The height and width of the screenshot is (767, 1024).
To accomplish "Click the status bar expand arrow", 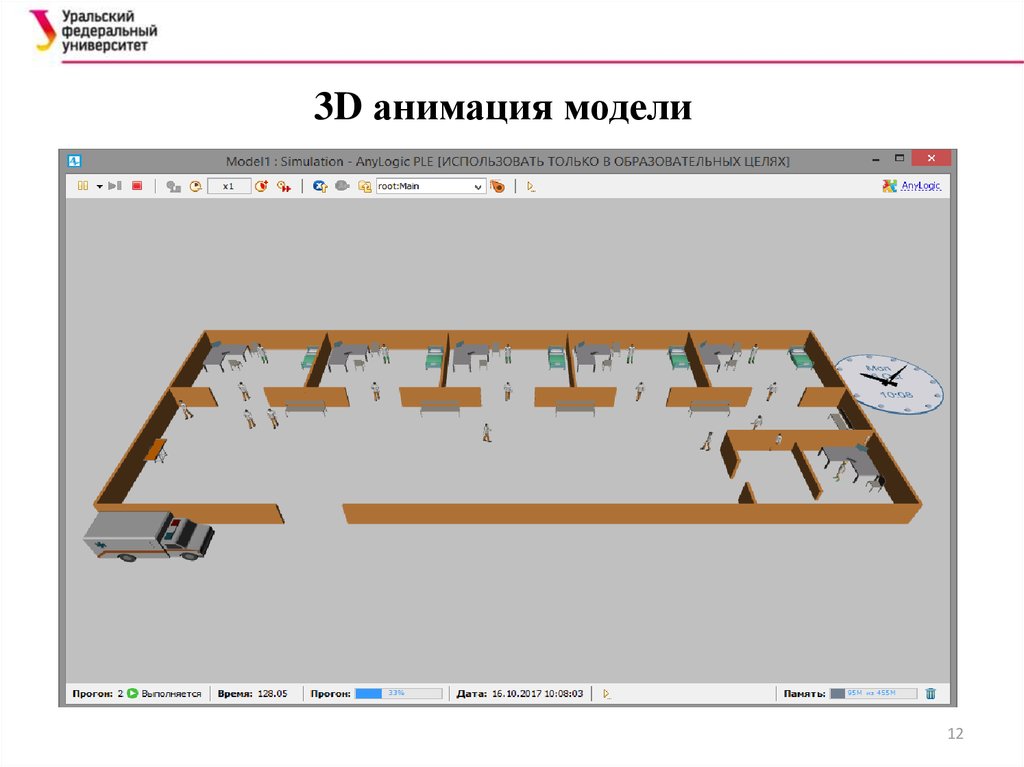I will [606, 693].
